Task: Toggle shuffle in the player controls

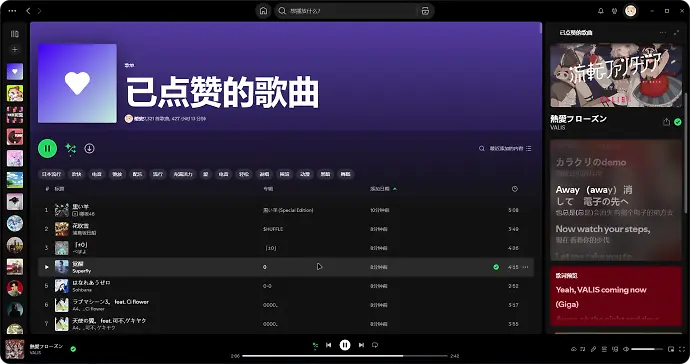Action: (315, 346)
